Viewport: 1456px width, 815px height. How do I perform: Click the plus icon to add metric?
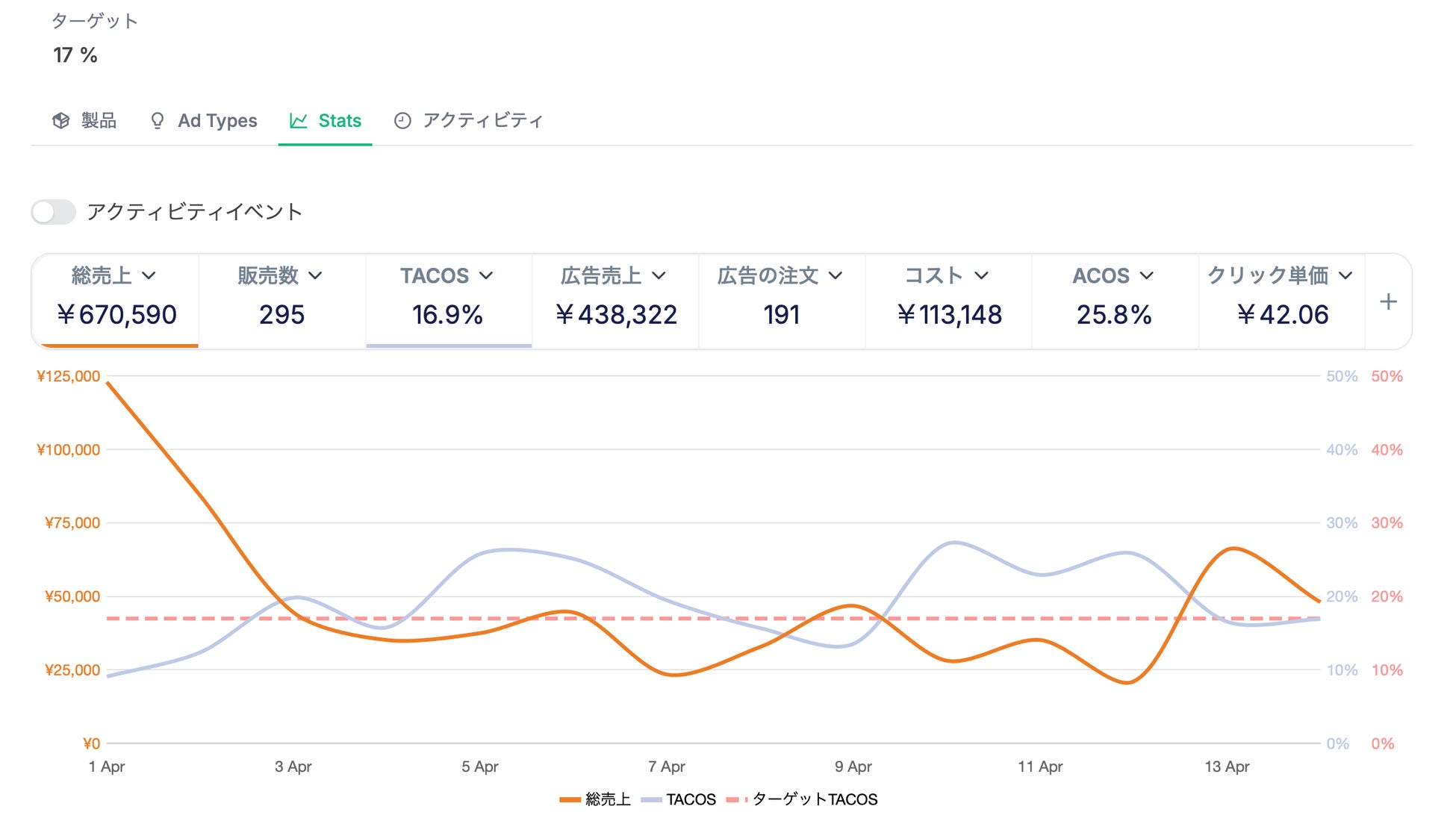(x=1388, y=302)
